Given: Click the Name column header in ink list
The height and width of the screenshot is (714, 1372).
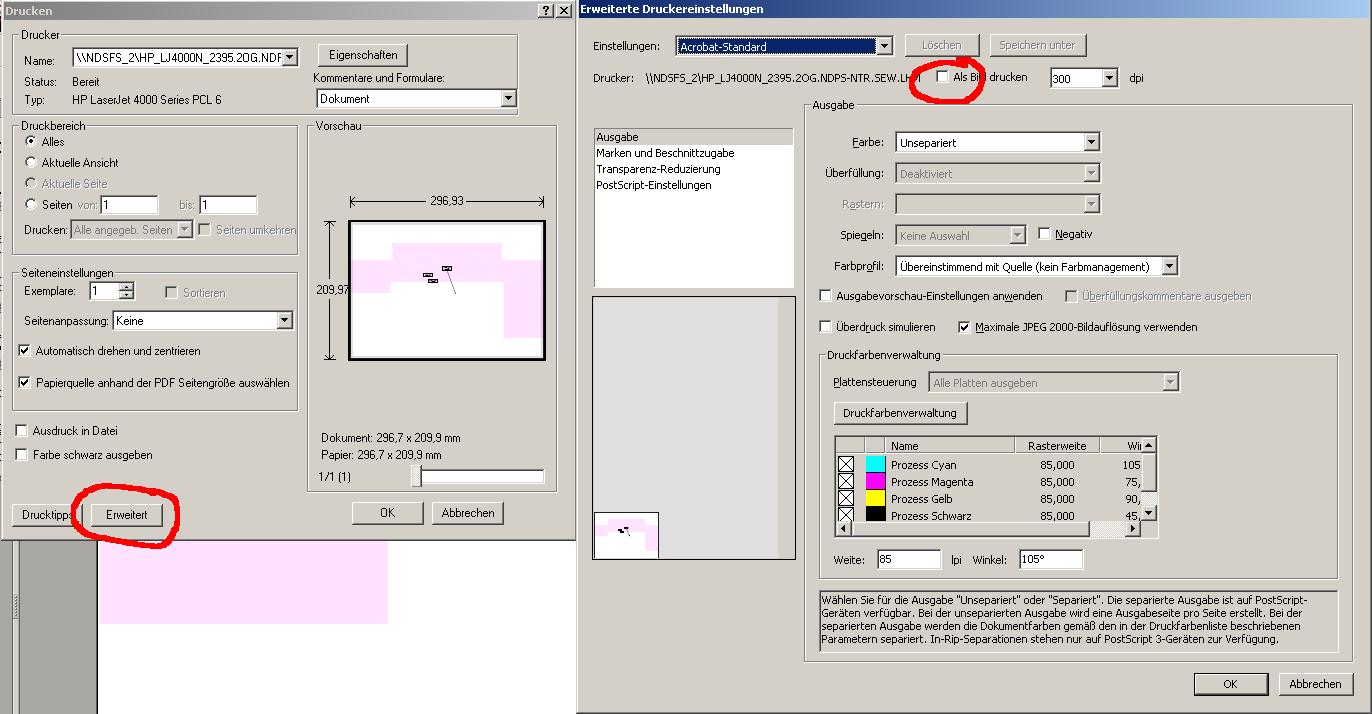Looking at the screenshot, I should (950, 446).
